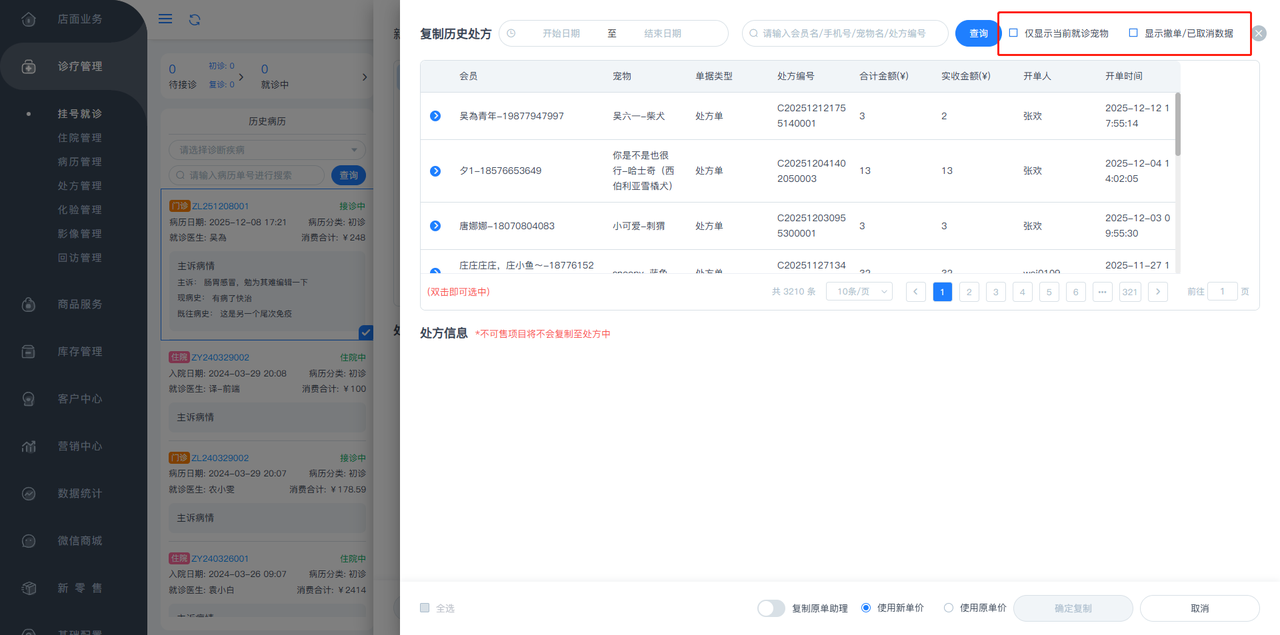Click the 取消 button
This screenshot has width=1280, height=635.
(1199, 608)
